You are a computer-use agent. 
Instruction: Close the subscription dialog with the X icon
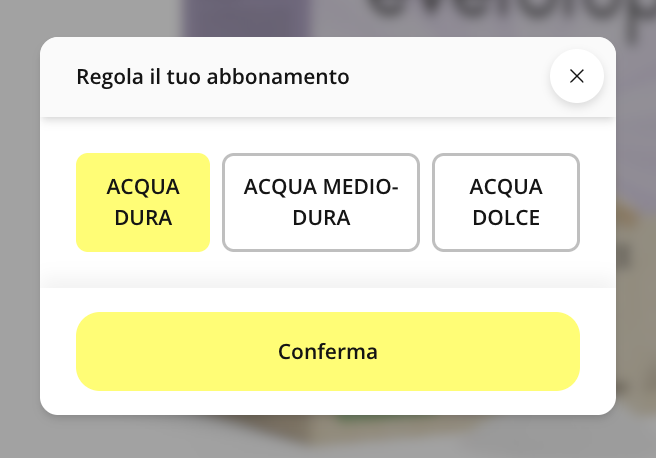pos(576,76)
